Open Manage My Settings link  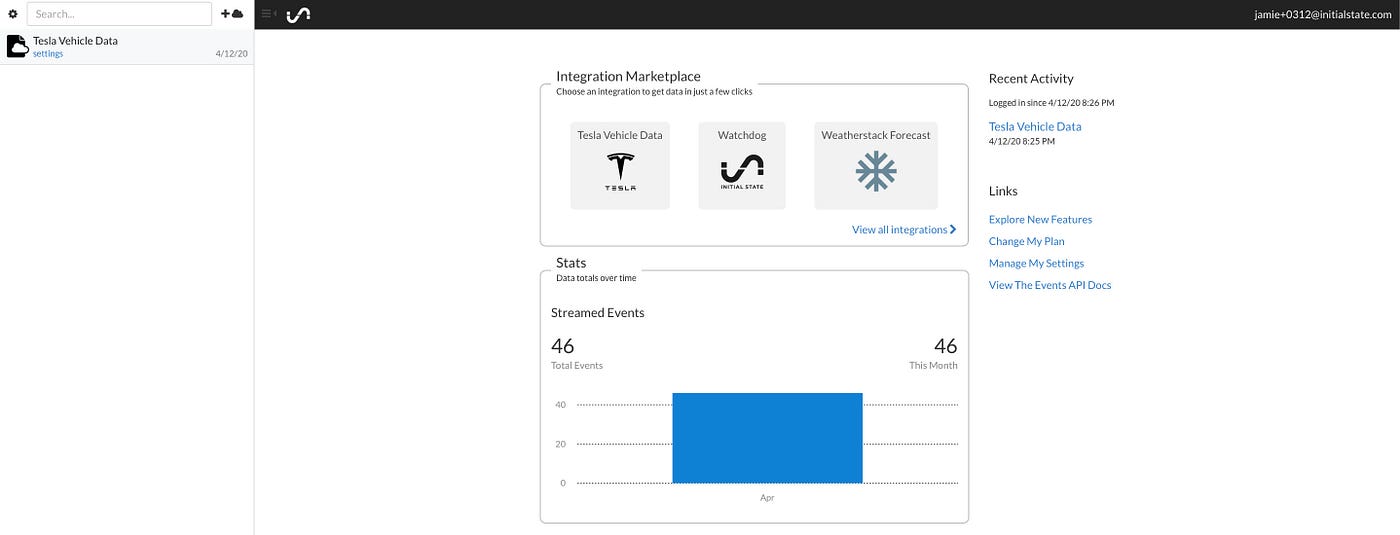(1036, 264)
